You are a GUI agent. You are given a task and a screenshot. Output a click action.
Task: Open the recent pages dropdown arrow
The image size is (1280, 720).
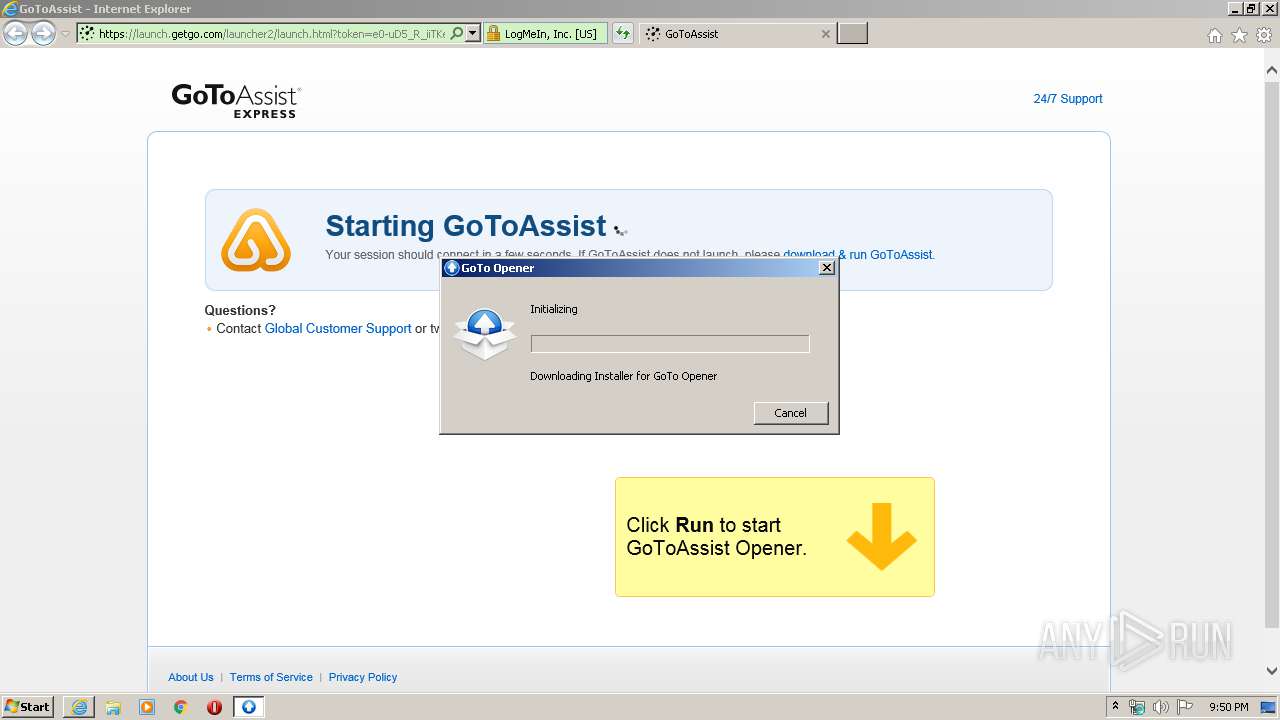66,34
